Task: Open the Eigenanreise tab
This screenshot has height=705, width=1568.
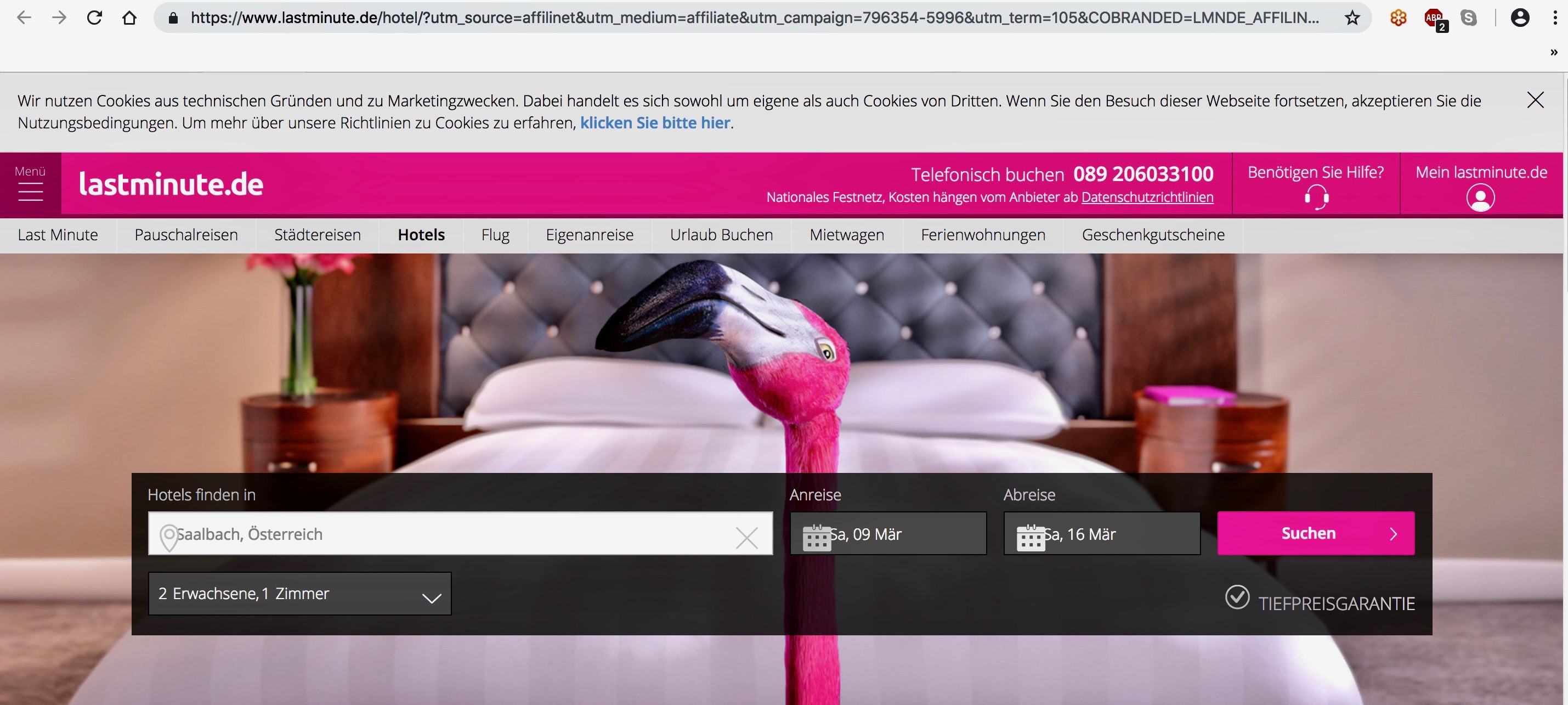Action: [x=590, y=235]
